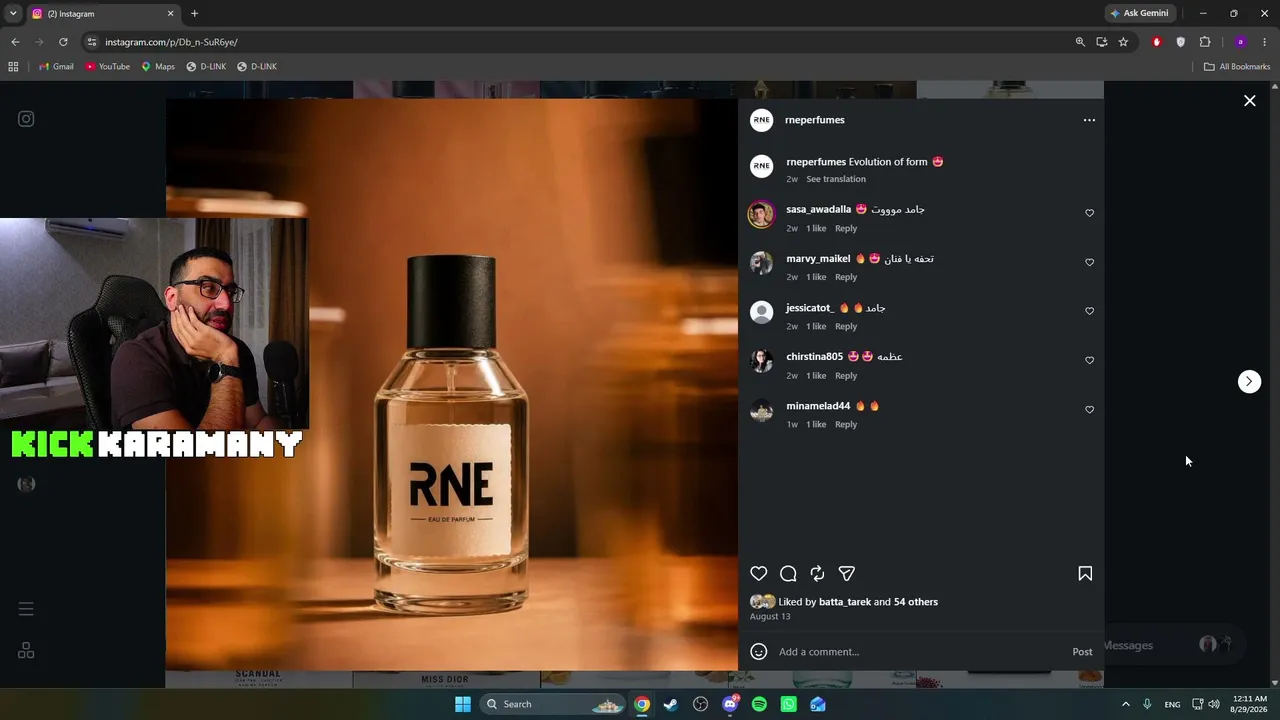The width and height of the screenshot is (1280, 720).
Task: Open Spotify from the taskbar
Action: tap(759, 704)
